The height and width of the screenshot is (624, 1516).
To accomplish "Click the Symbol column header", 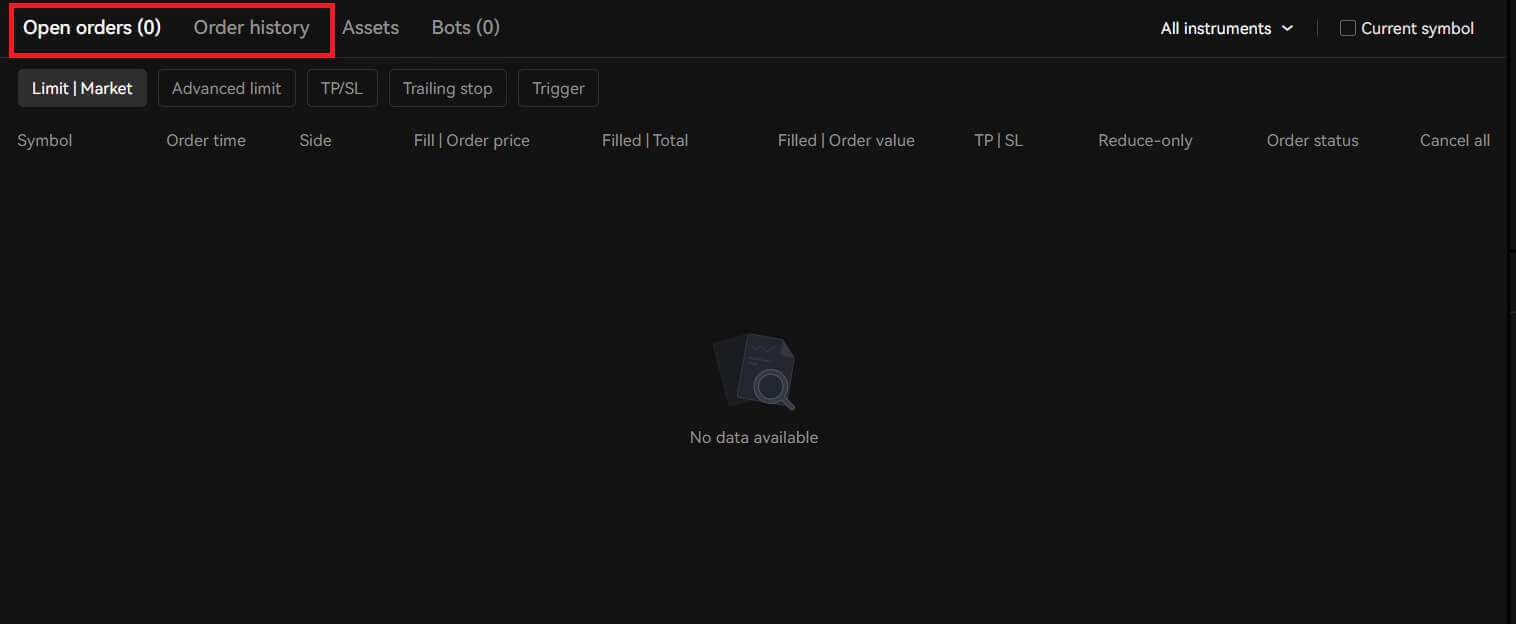I will coord(45,140).
